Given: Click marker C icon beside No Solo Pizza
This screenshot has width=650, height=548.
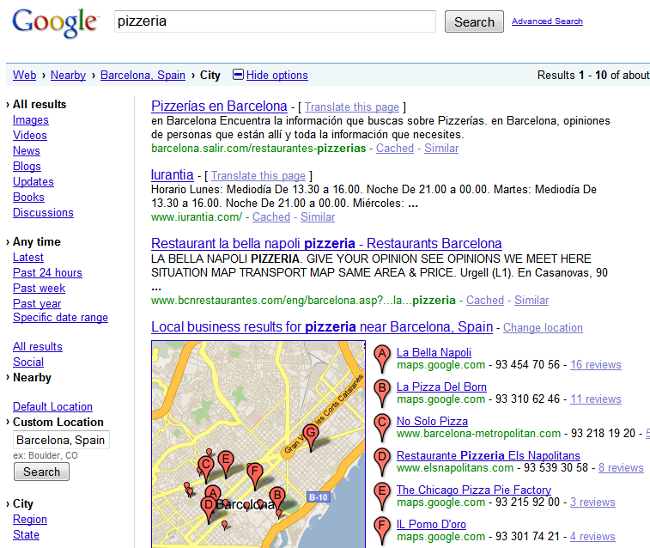Looking at the screenshot, I should [382, 427].
